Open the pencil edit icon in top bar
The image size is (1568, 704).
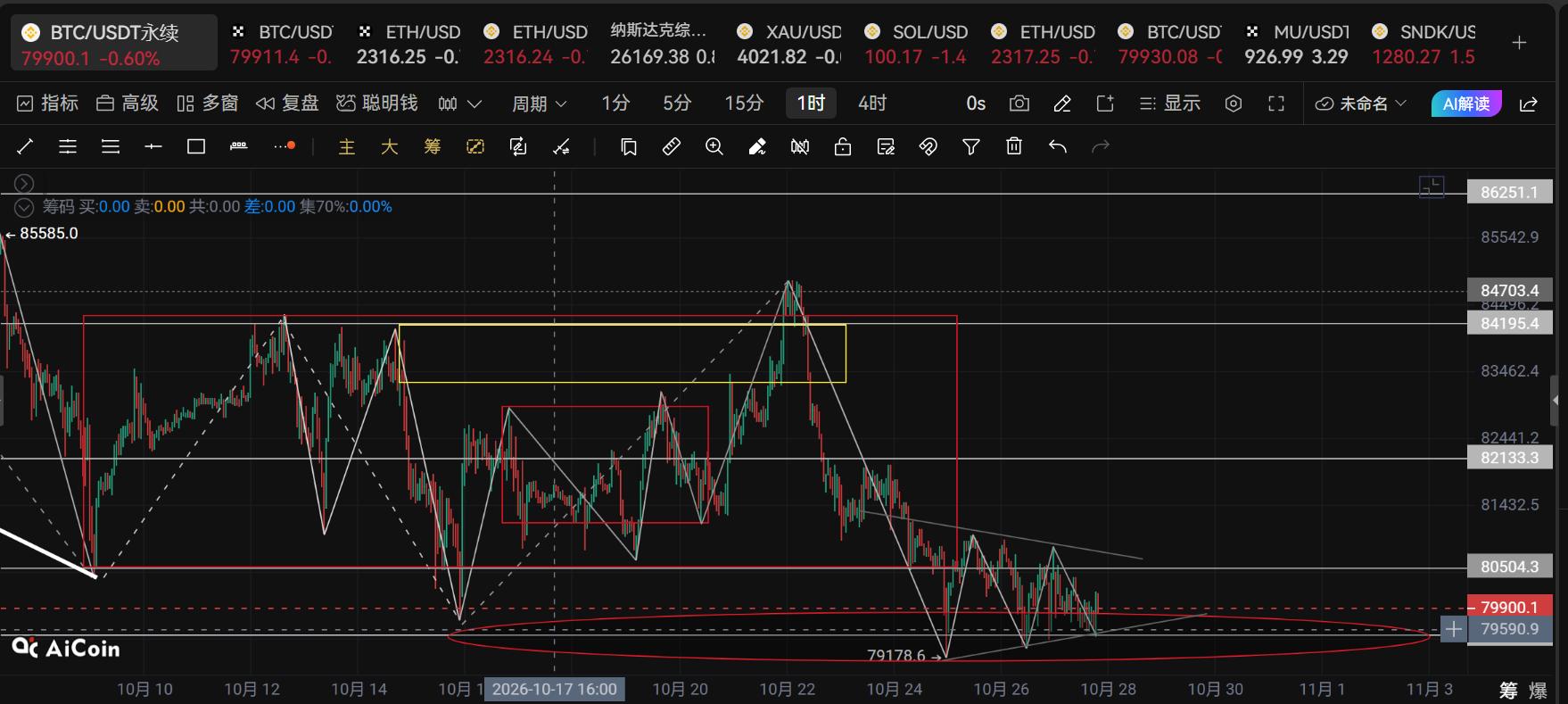[x=1062, y=104]
